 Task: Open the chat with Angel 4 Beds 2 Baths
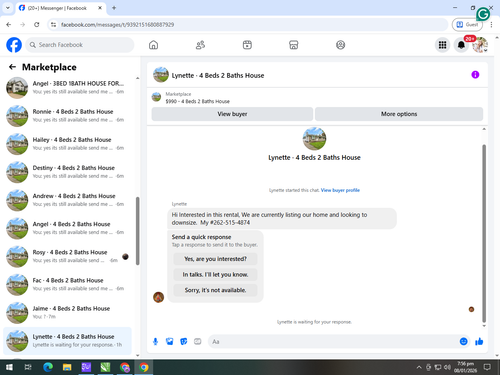click(x=67, y=228)
